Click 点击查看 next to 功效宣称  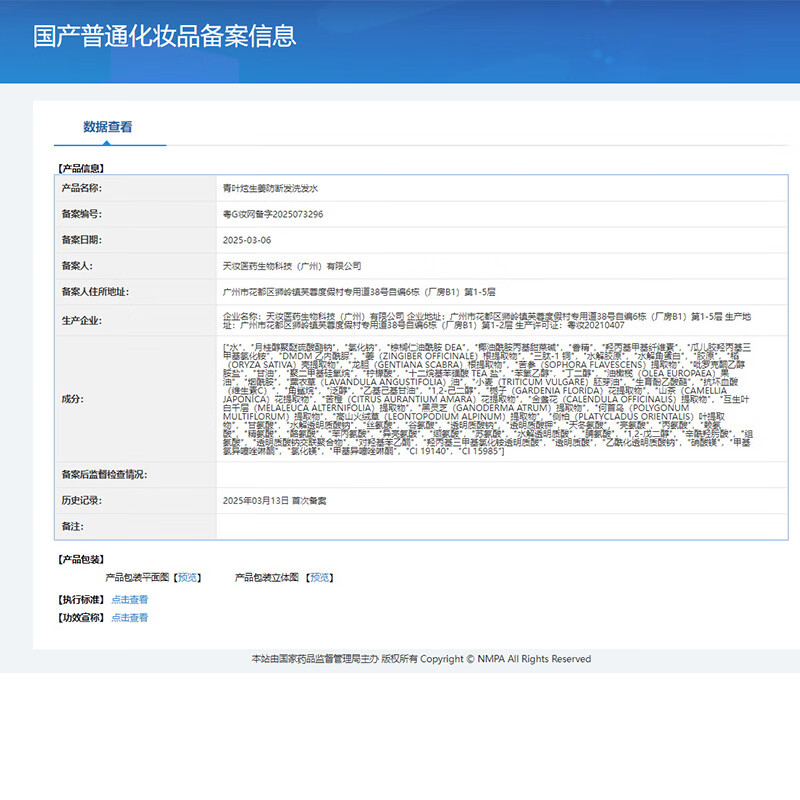132,618
